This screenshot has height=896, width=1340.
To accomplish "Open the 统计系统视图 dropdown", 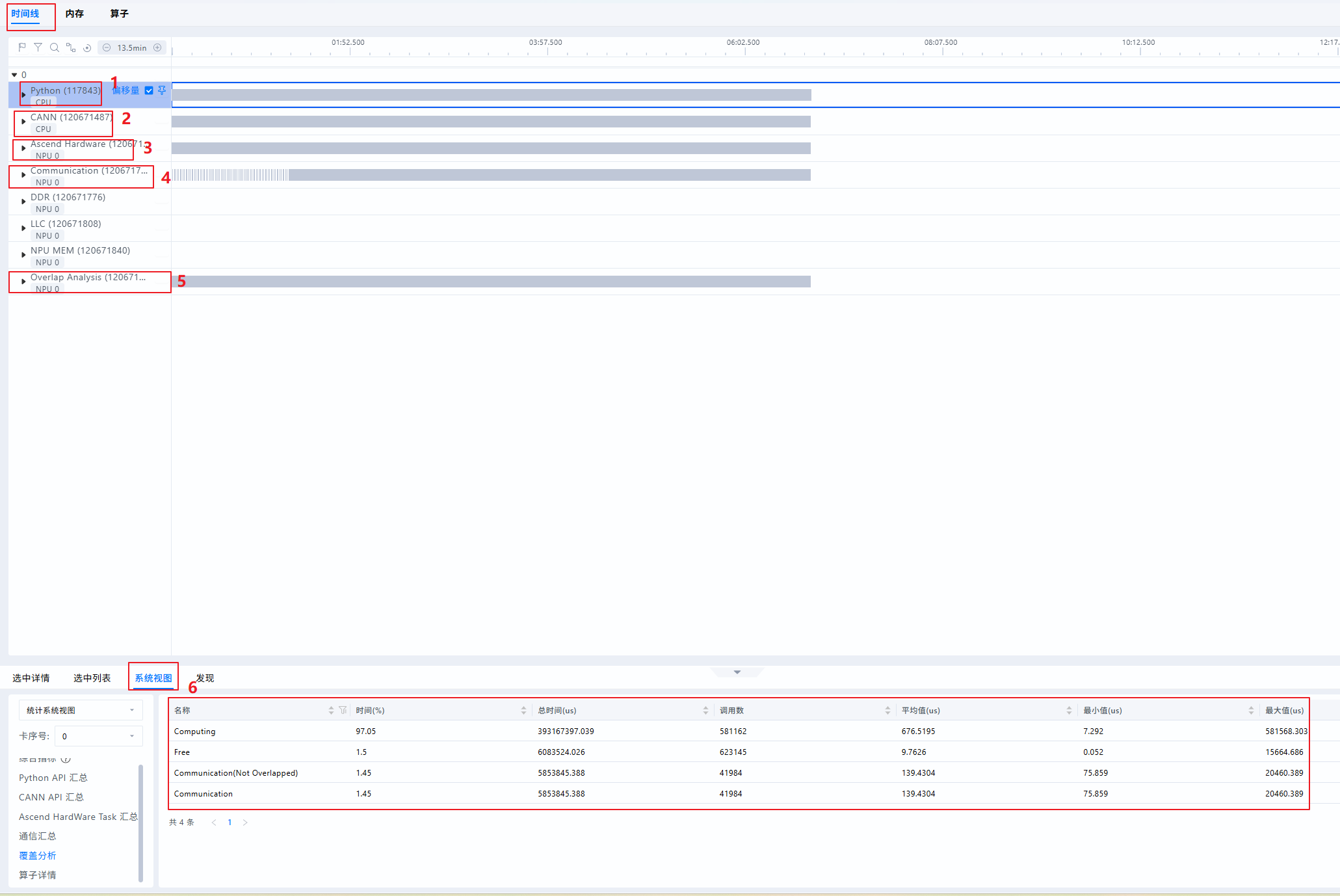I will coord(81,710).
